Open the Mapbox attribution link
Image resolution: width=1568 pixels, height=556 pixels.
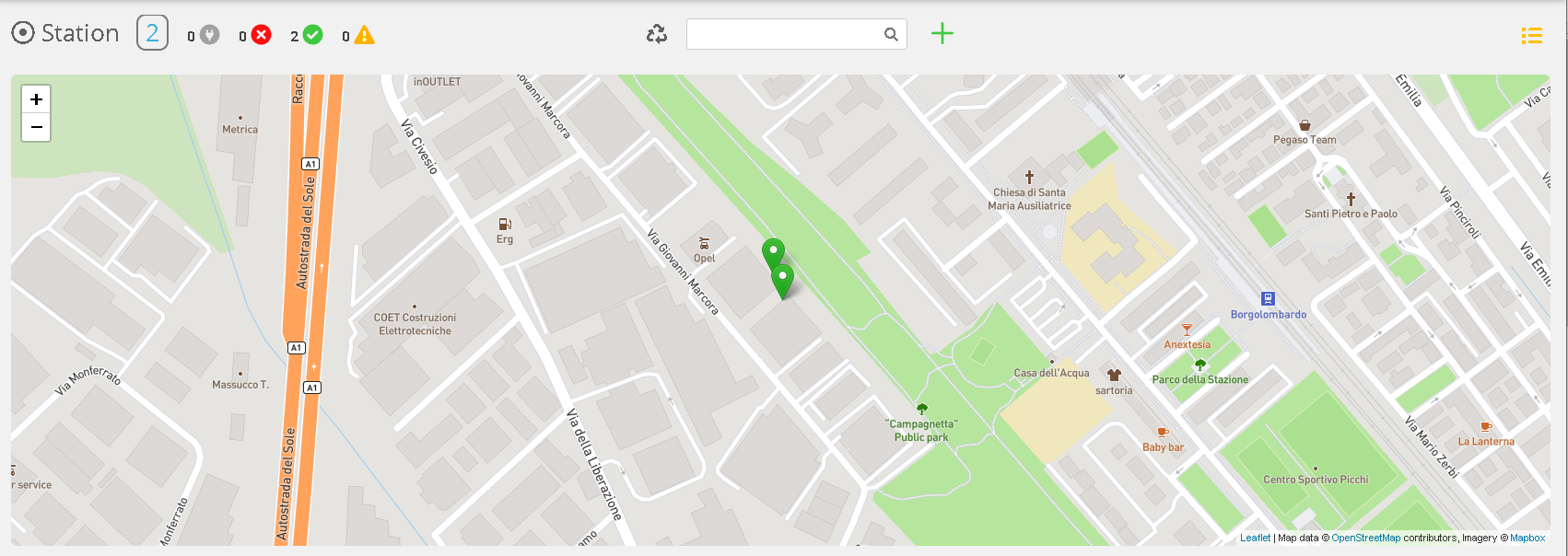(x=1527, y=538)
